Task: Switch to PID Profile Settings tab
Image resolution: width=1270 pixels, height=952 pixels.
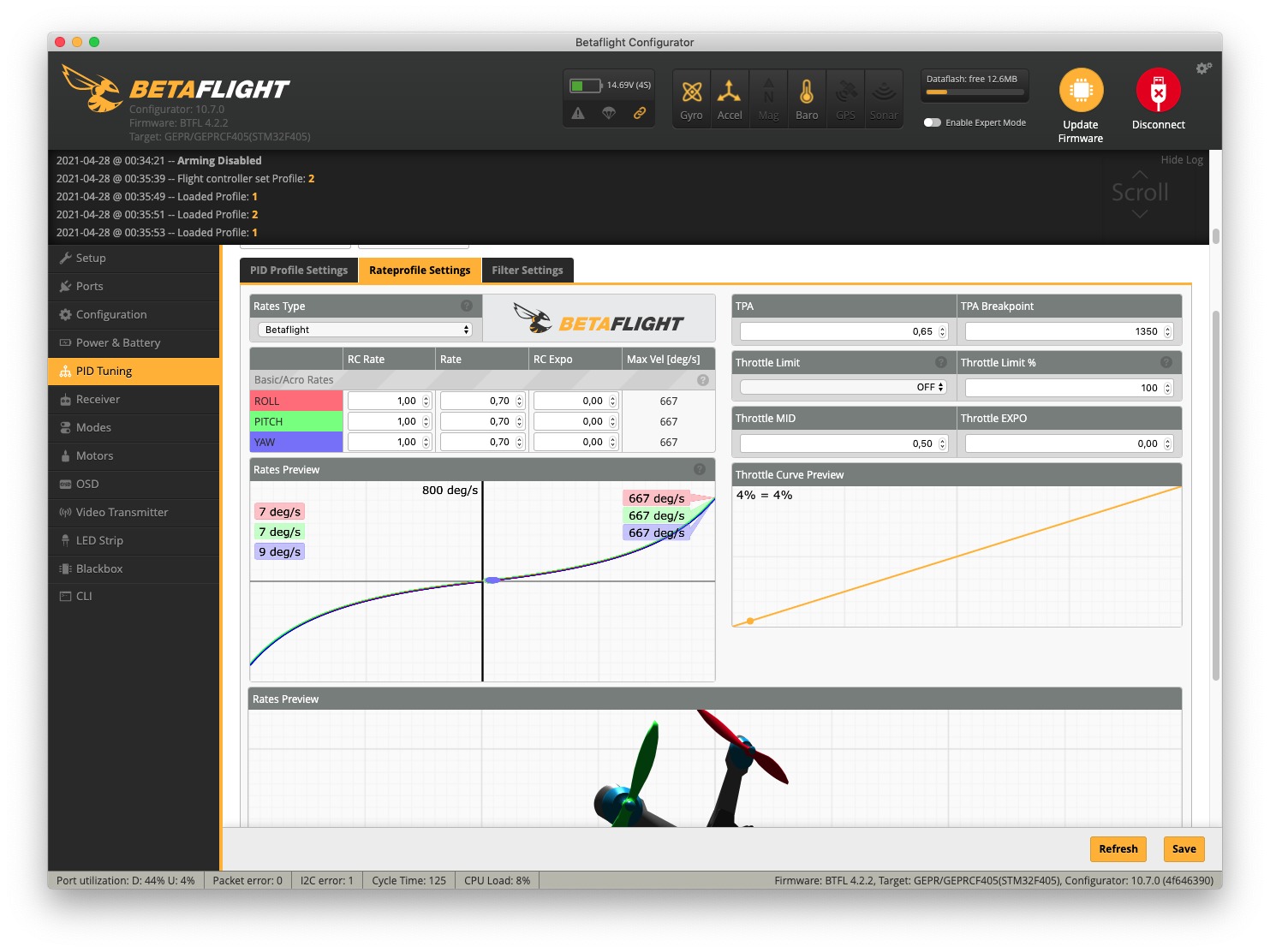Action: click(299, 270)
